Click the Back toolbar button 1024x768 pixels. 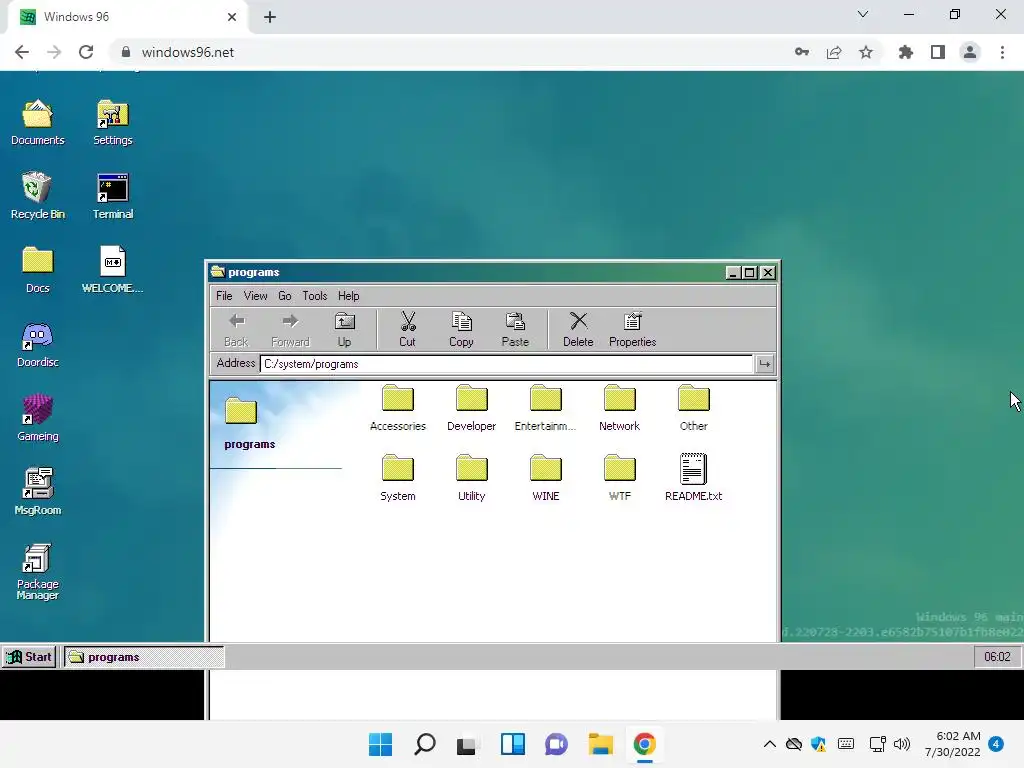[236, 330]
